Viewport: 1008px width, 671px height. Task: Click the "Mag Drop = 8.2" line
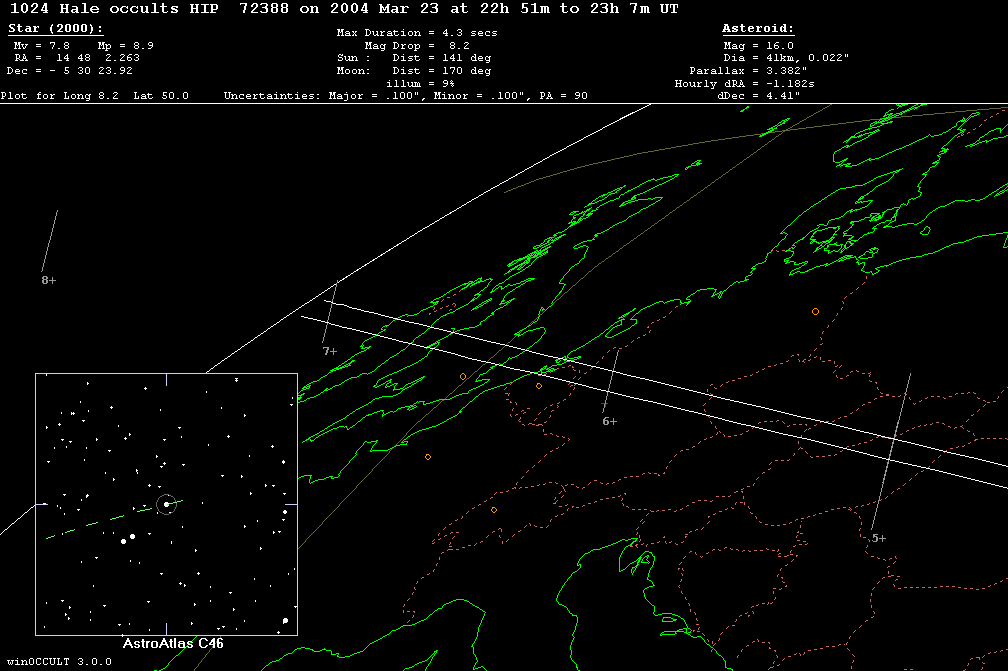[x=417, y=46]
